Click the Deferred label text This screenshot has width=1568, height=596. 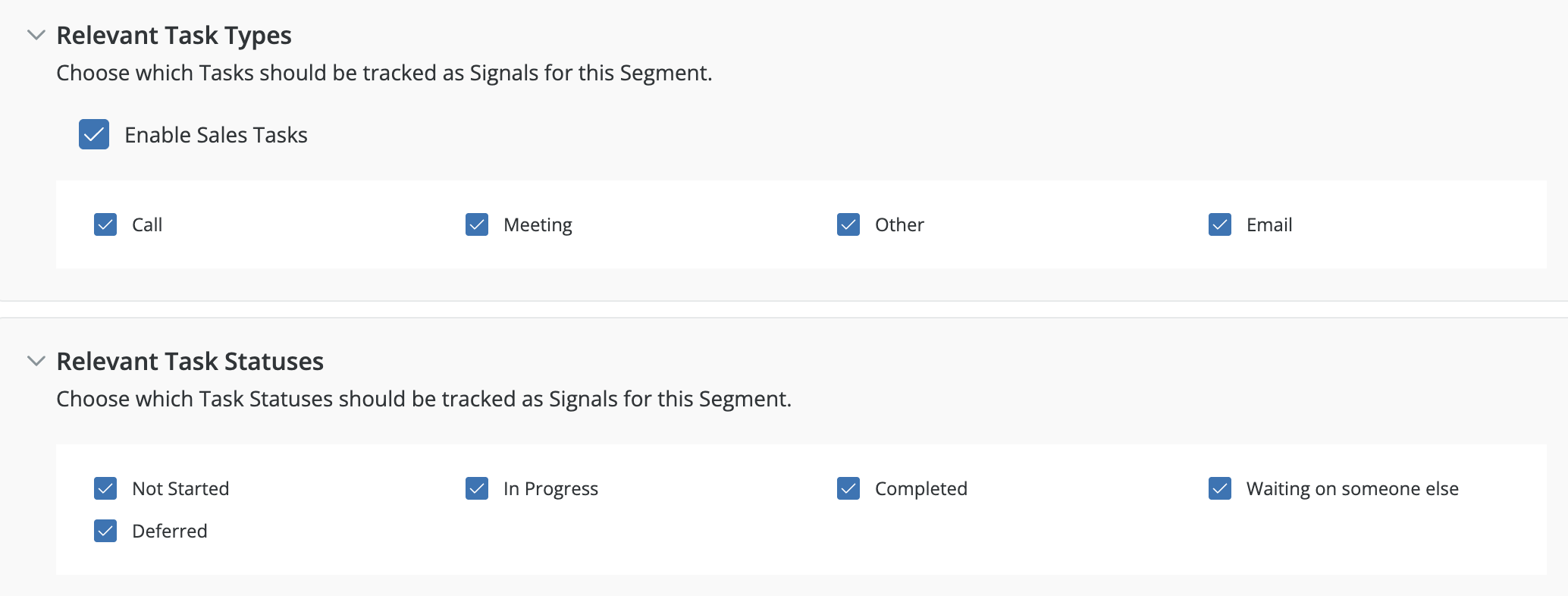169,532
